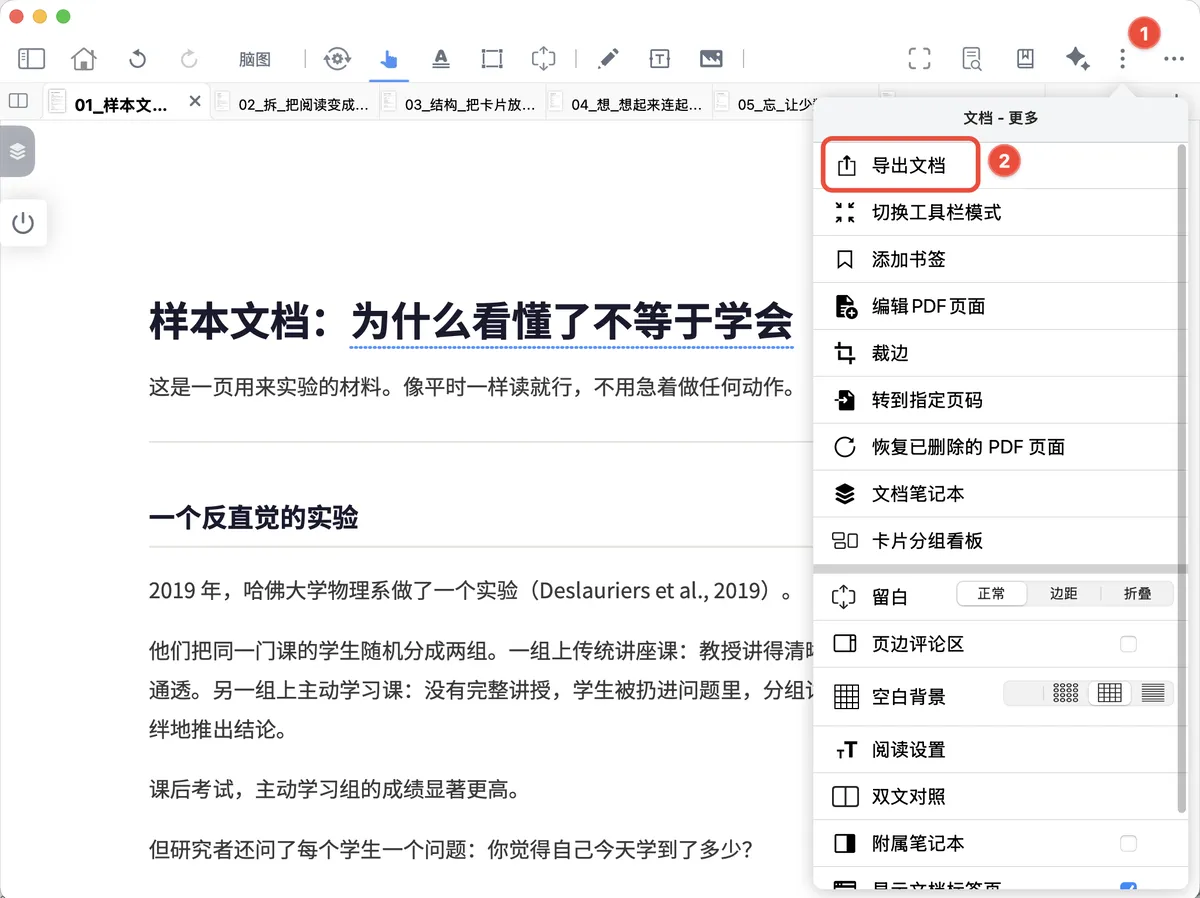
Task: Select the hand pointer tool
Action: click(389, 59)
